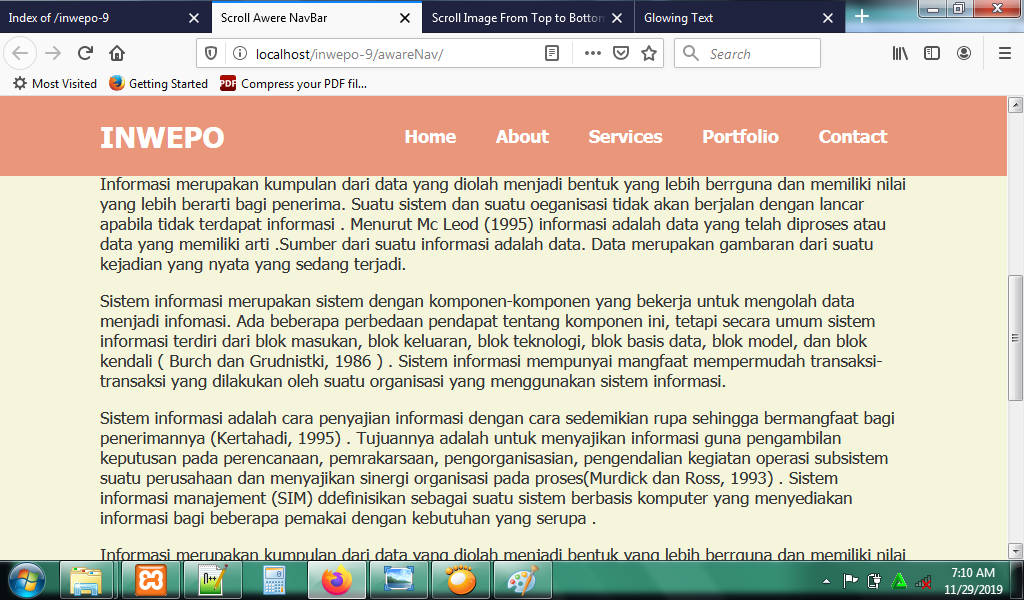This screenshot has width=1024, height=600.
Task: Click the Portfolio navigation link
Action: (x=740, y=137)
